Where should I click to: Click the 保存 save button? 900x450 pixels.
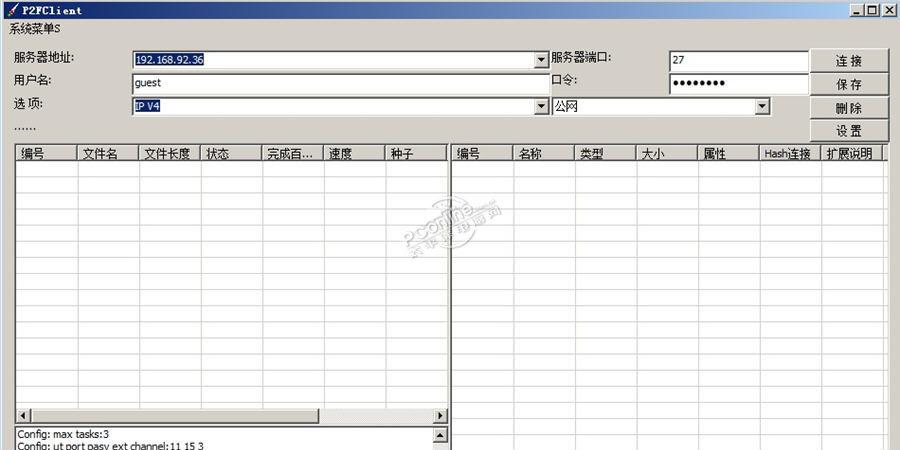coord(848,84)
